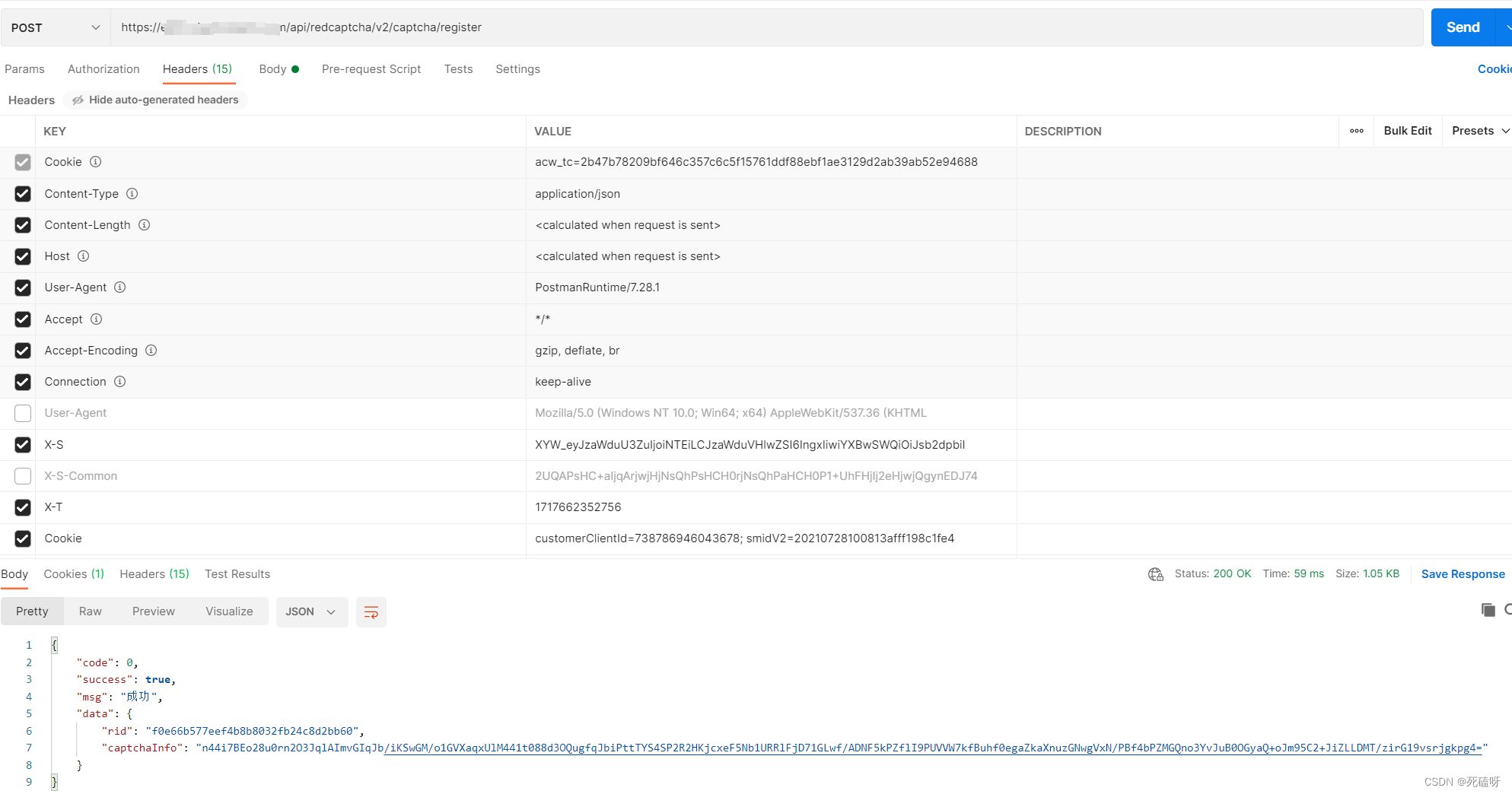Click the info icon beside Content-Type
Viewport: 1512px width, 794px height.
[132, 194]
